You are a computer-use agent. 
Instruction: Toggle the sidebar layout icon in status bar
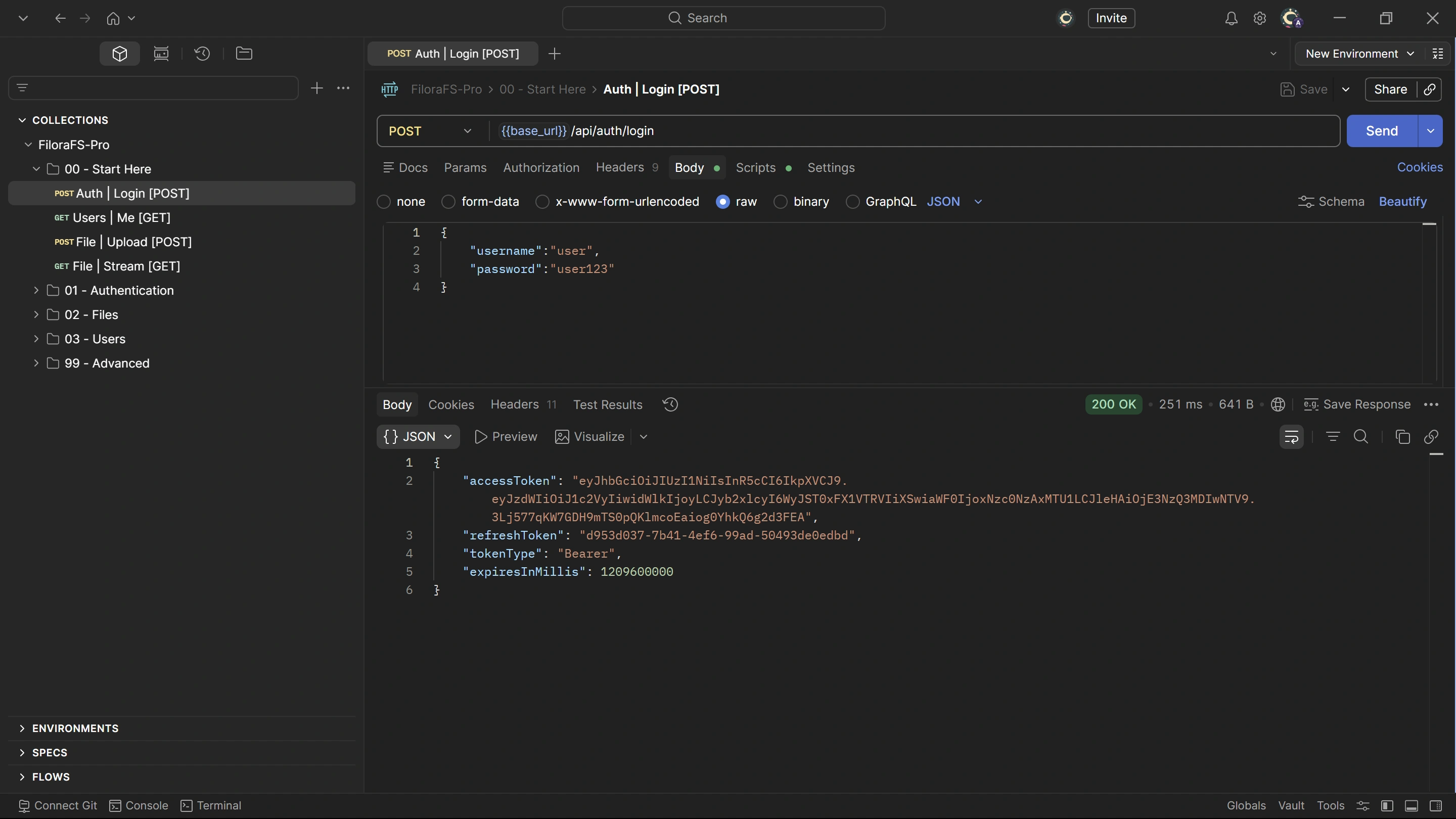click(1387, 805)
